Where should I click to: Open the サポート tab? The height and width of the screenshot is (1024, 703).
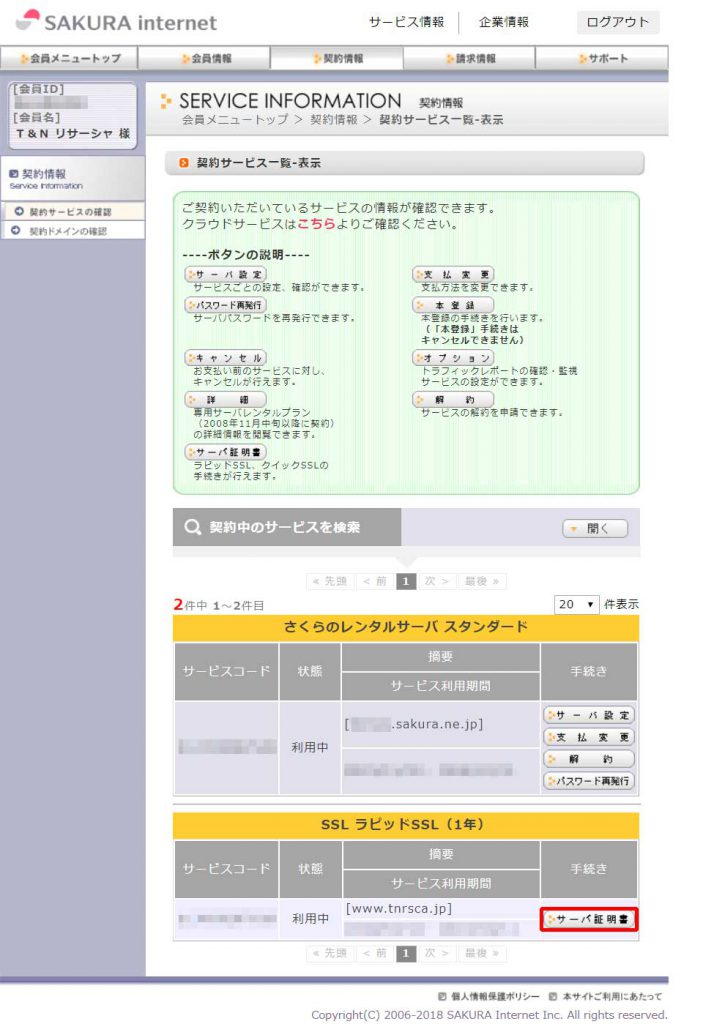click(x=602, y=58)
